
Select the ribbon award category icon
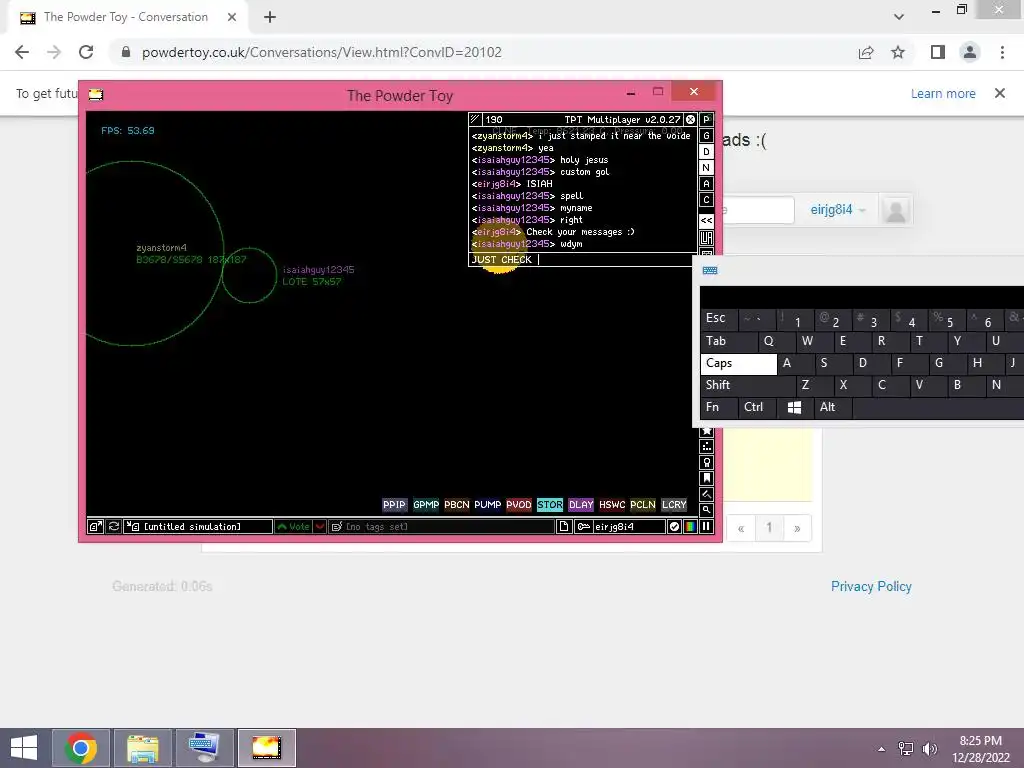point(706,462)
